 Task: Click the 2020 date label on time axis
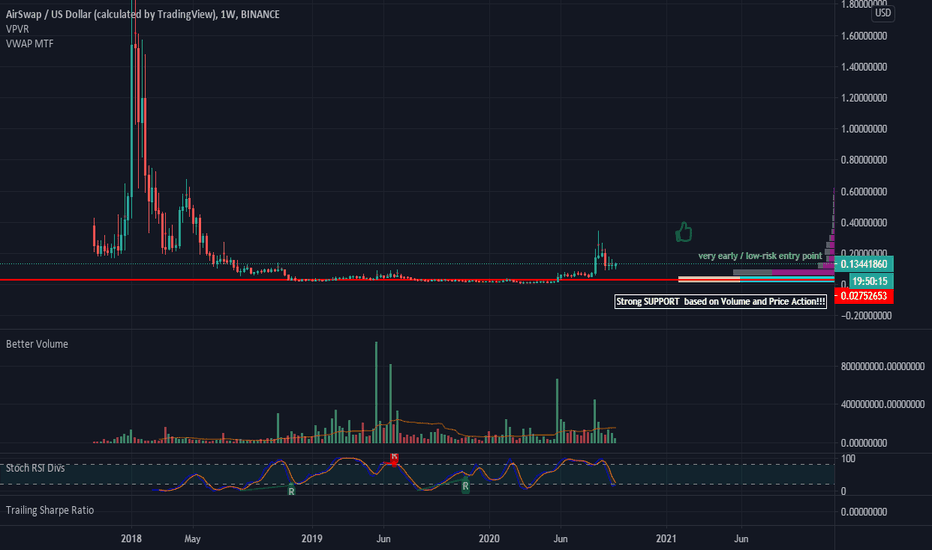click(489, 539)
